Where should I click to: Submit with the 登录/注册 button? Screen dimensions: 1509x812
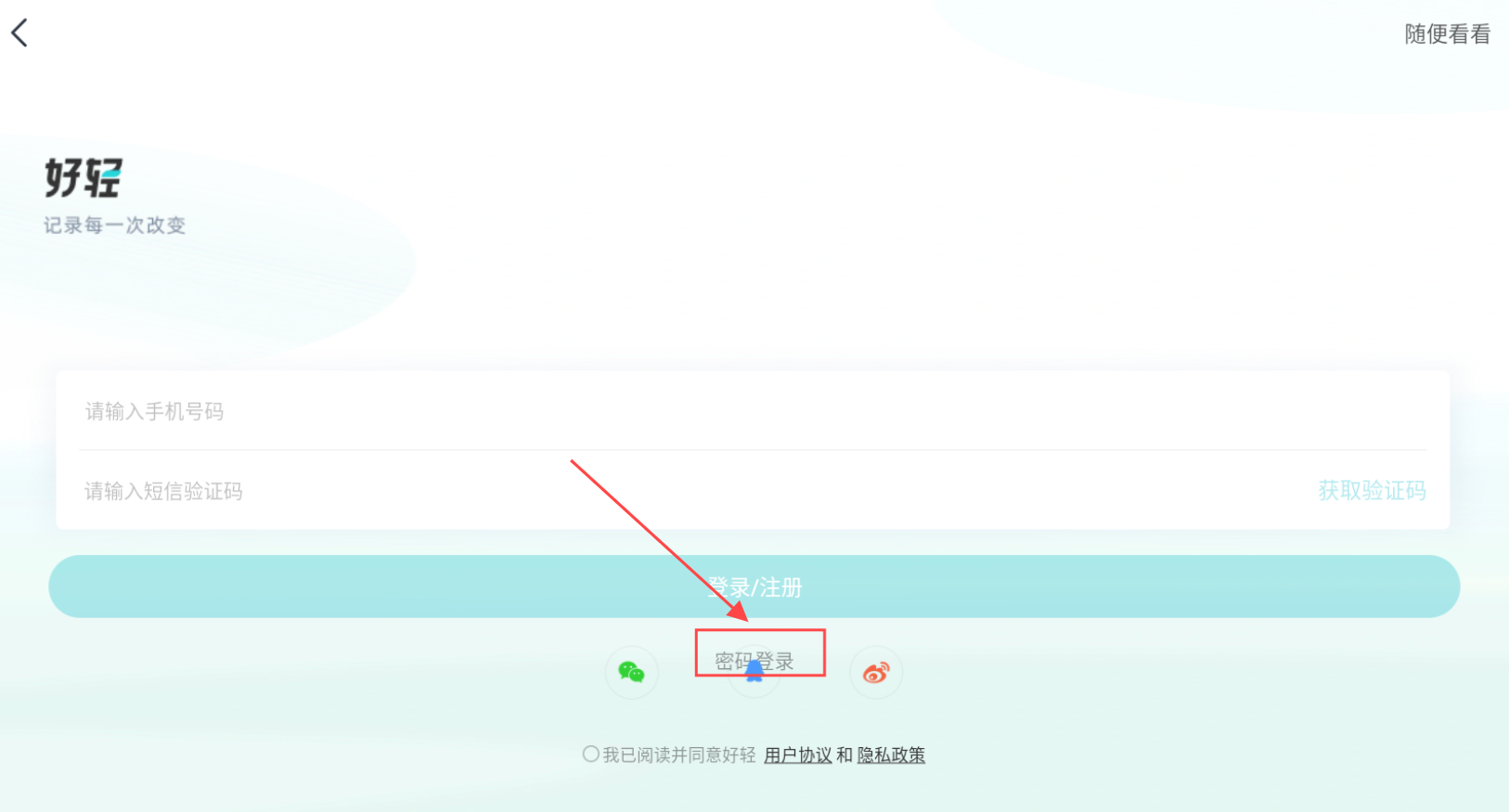754,586
